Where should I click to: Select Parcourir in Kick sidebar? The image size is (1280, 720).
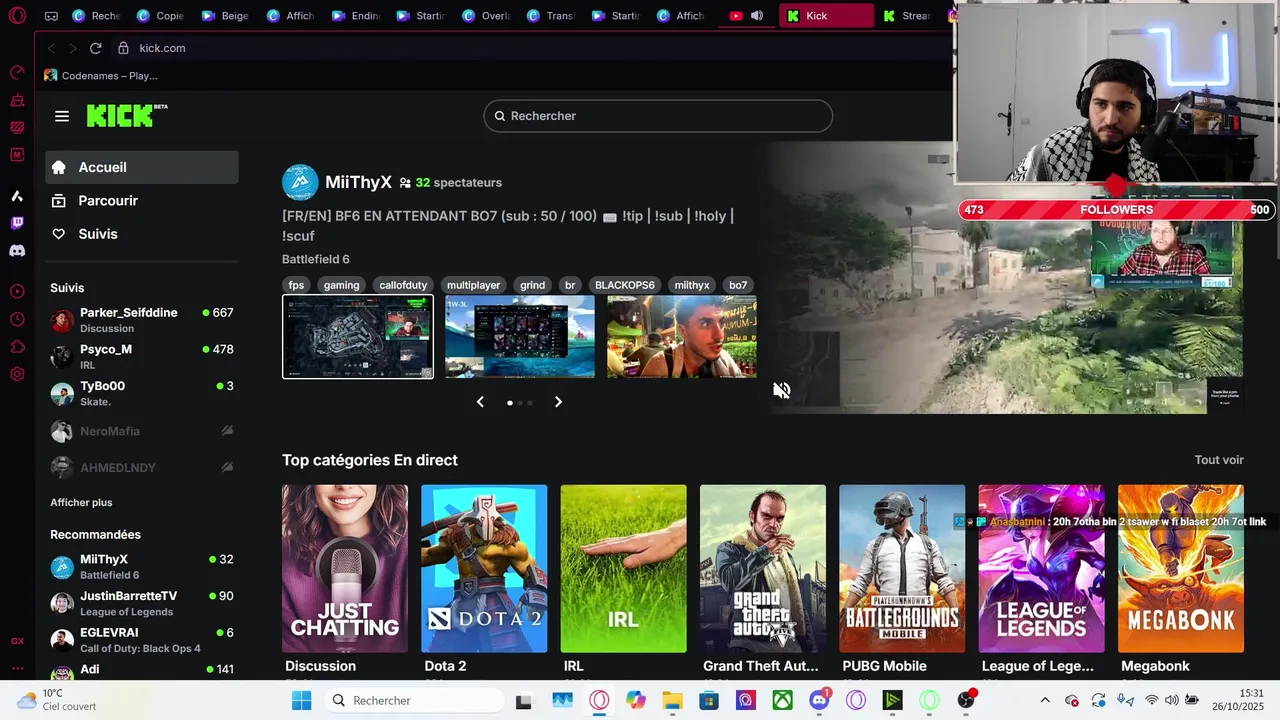pos(142,200)
